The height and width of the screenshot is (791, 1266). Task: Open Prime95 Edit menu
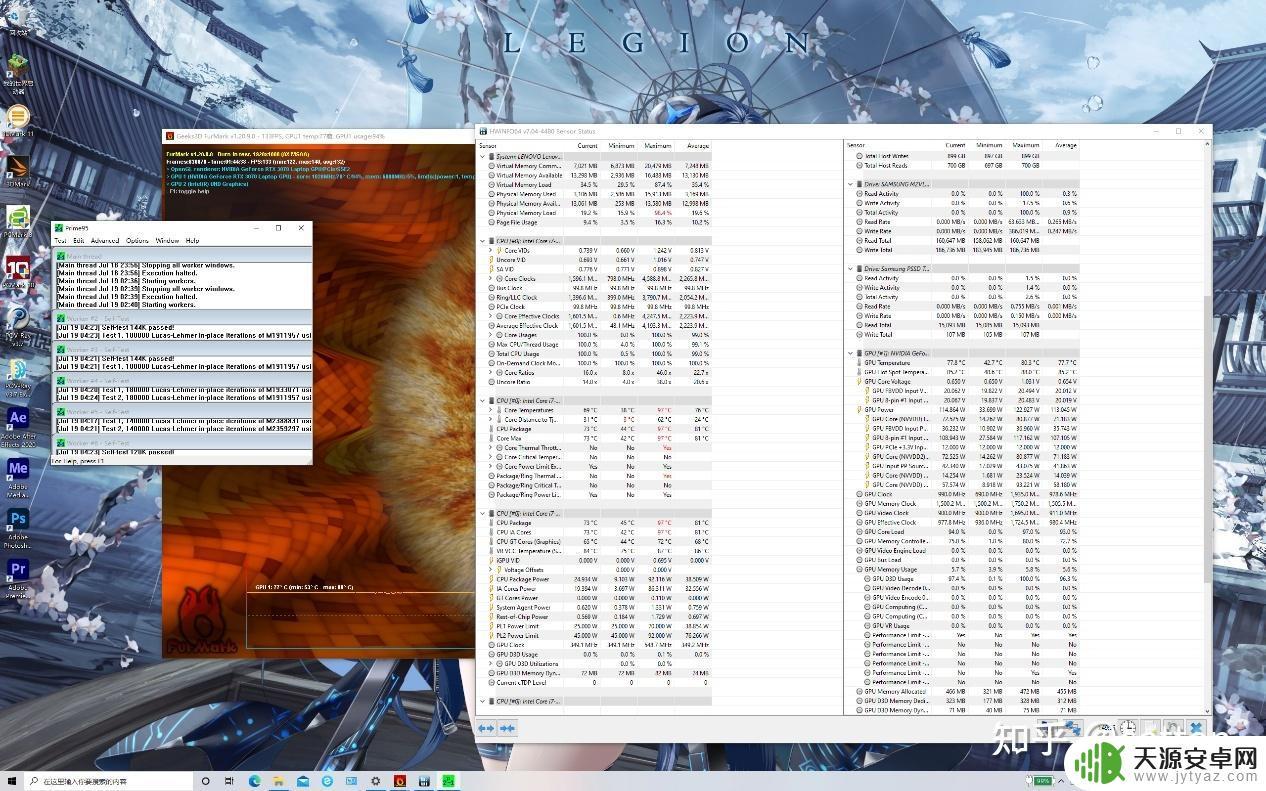[78, 240]
